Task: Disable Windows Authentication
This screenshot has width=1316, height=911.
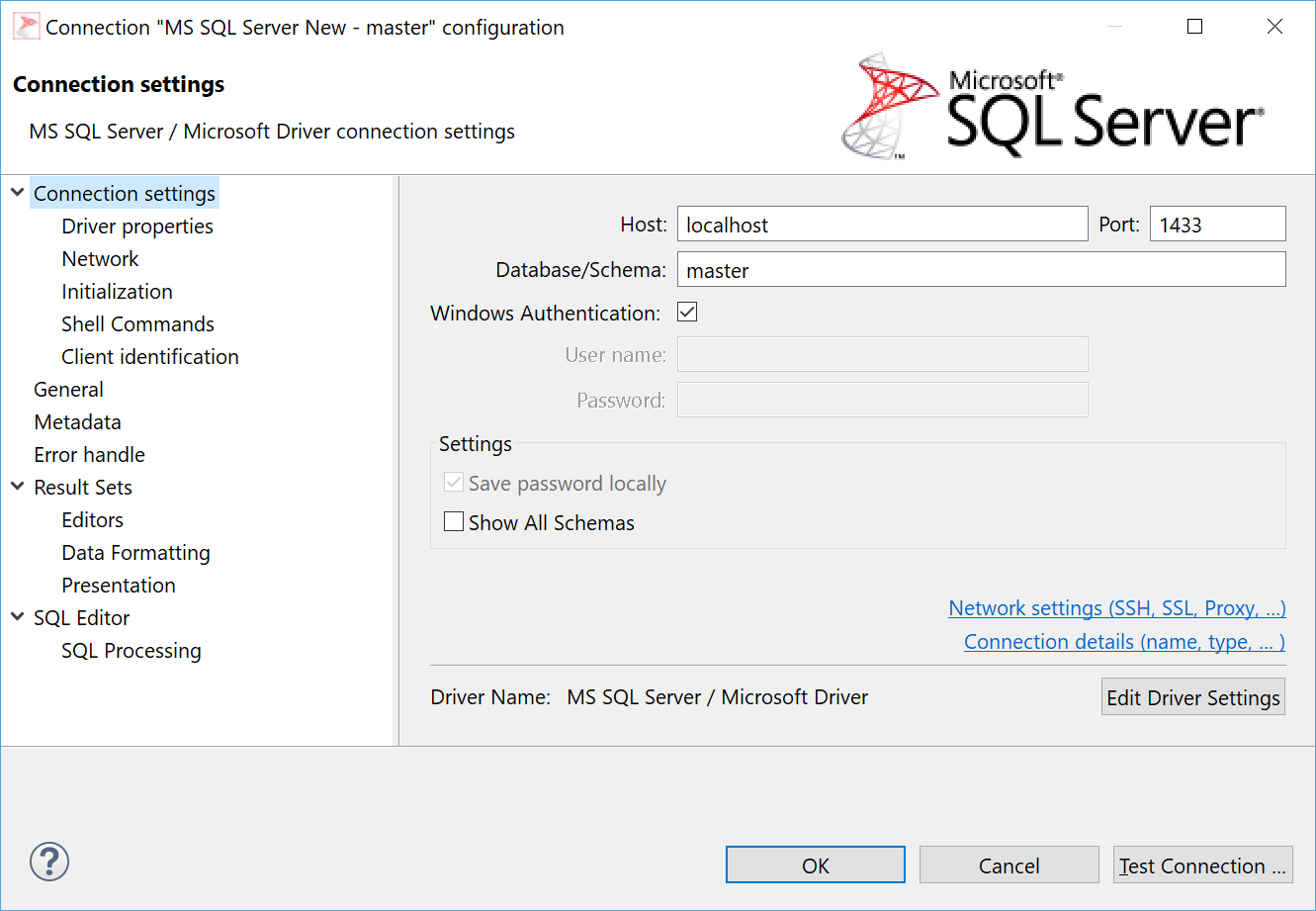Action: point(686,312)
